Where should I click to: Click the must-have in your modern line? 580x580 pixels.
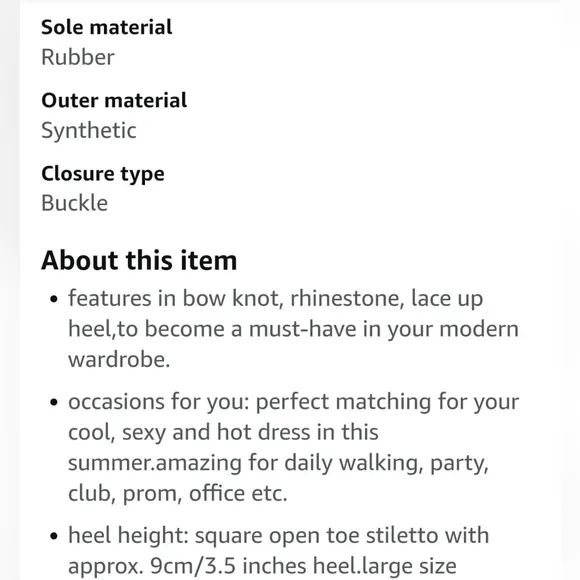293,329
